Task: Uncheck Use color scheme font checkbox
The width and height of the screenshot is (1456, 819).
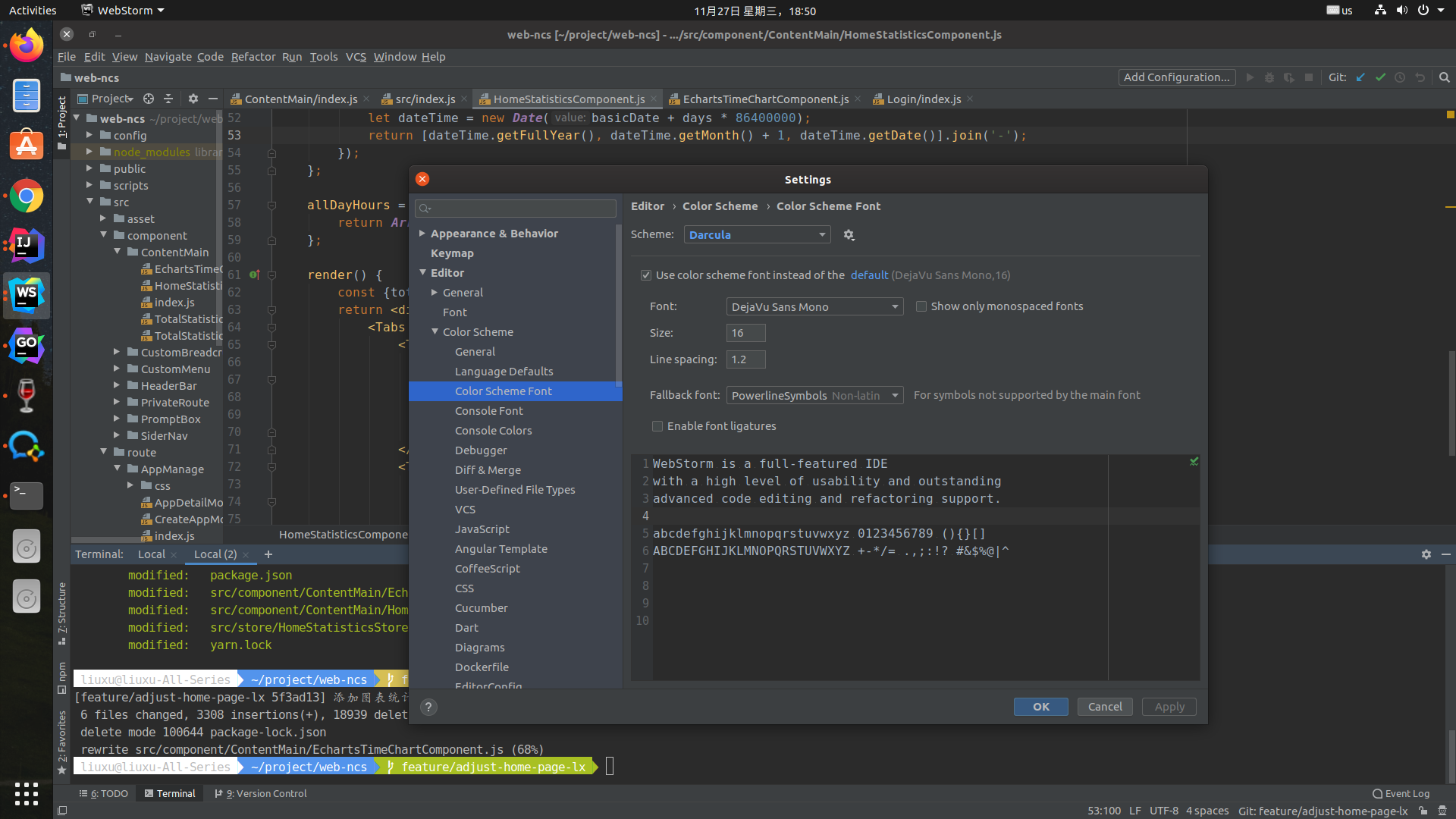Action: coord(646,275)
